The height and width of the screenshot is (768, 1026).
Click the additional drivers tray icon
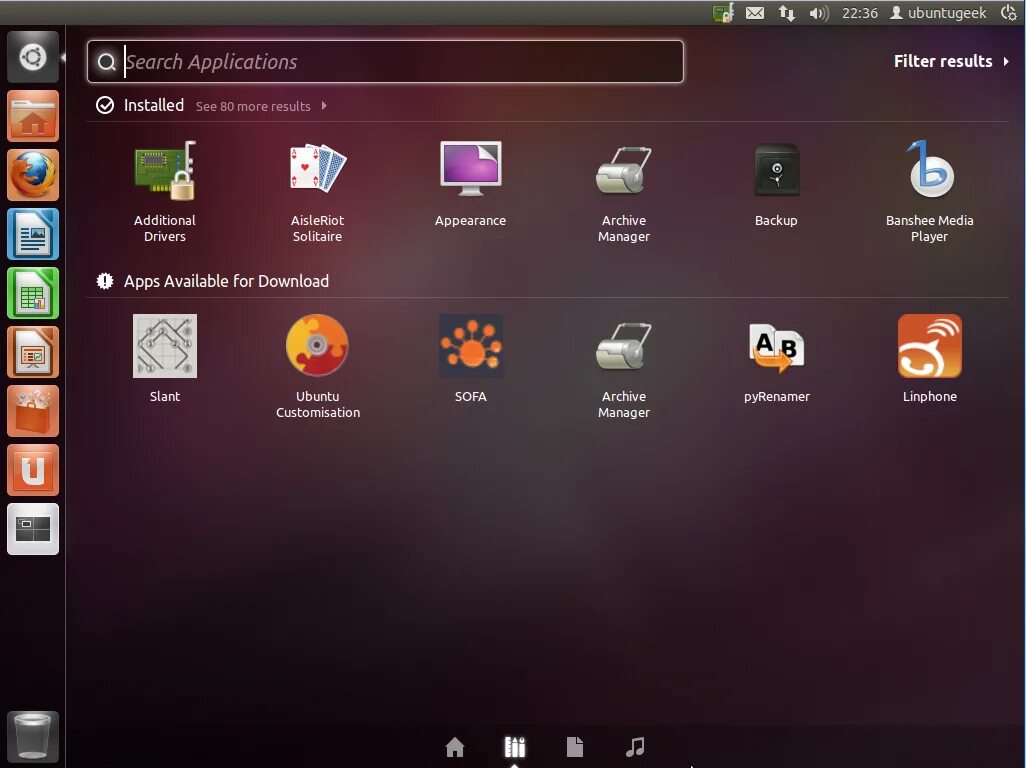point(723,13)
